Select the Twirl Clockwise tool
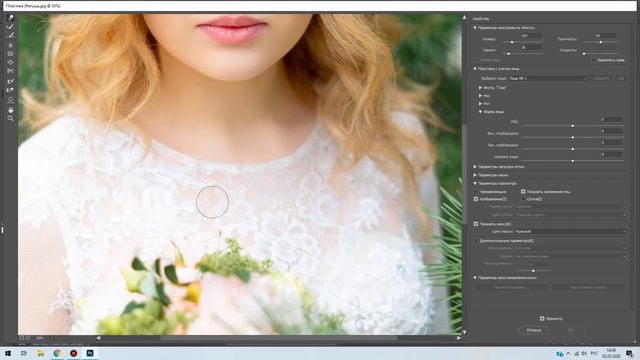The height and width of the screenshot is (360, 640). point(11,45)
